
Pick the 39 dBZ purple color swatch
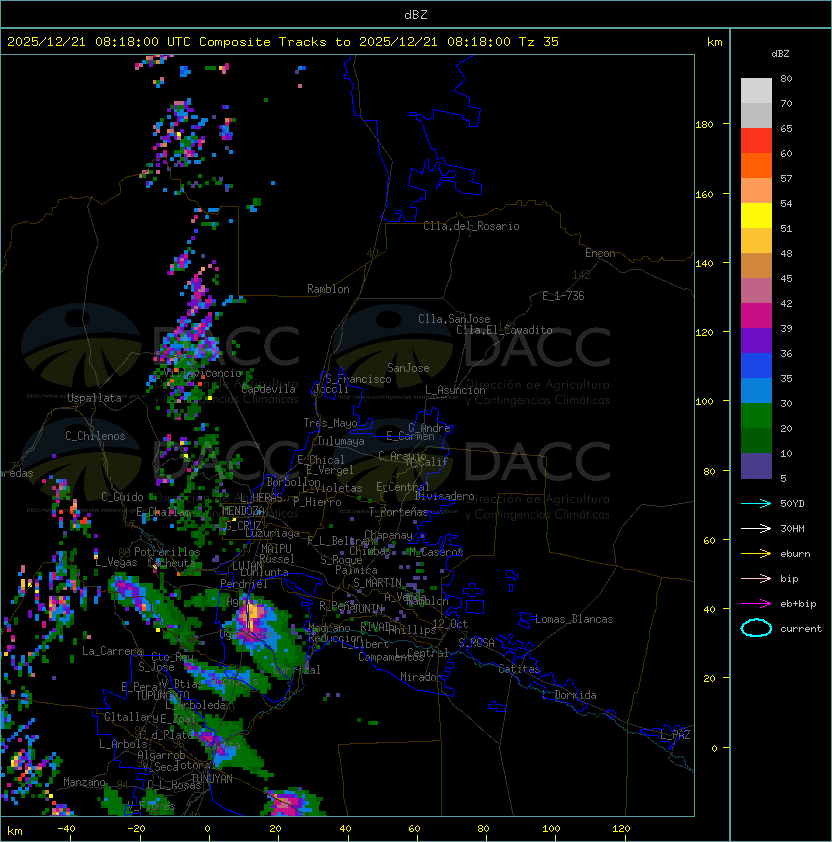(x=756, y=340)
